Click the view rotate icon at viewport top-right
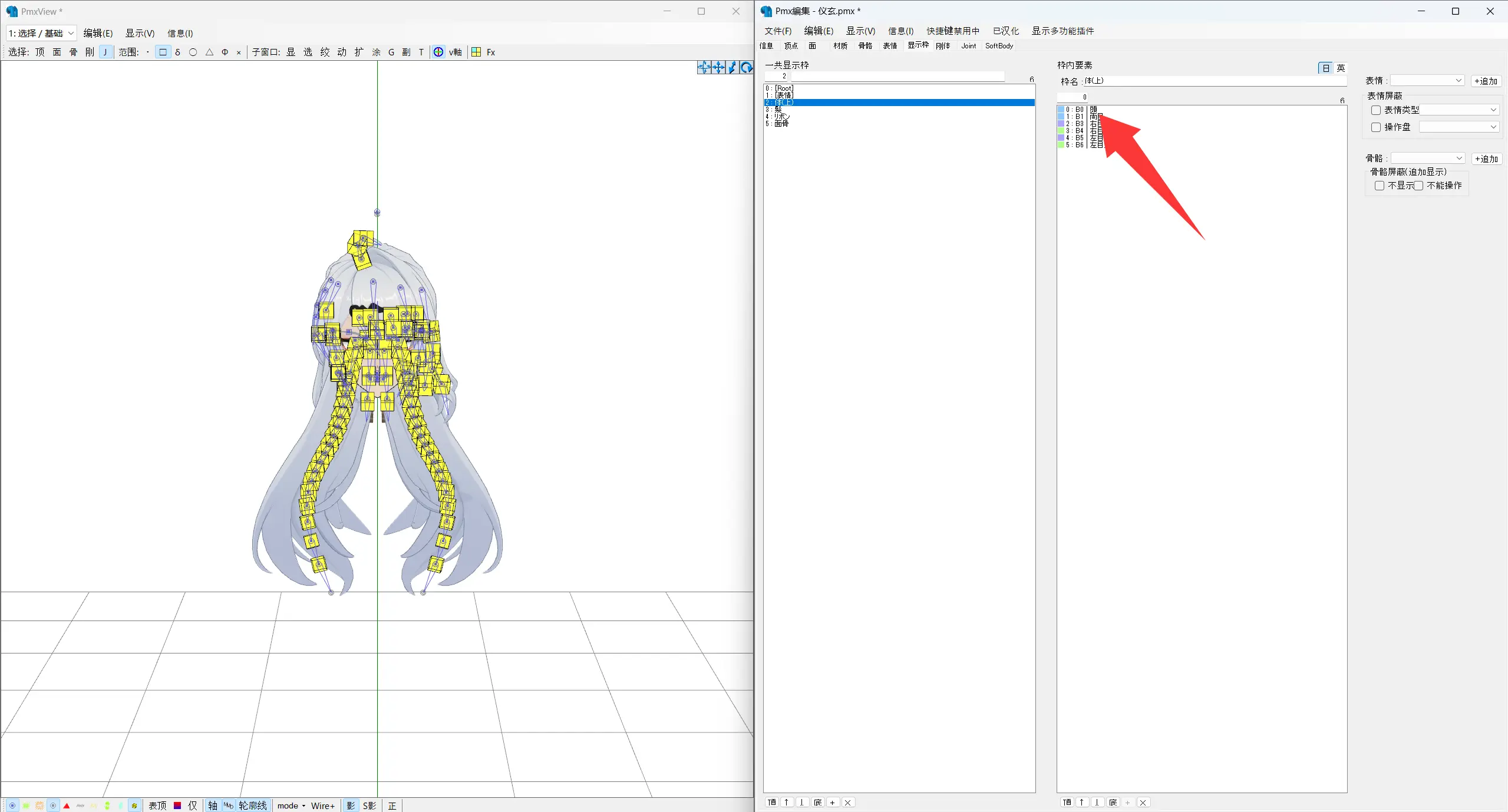Screen dimensions: 1508x812 click(x=746, y=67)
